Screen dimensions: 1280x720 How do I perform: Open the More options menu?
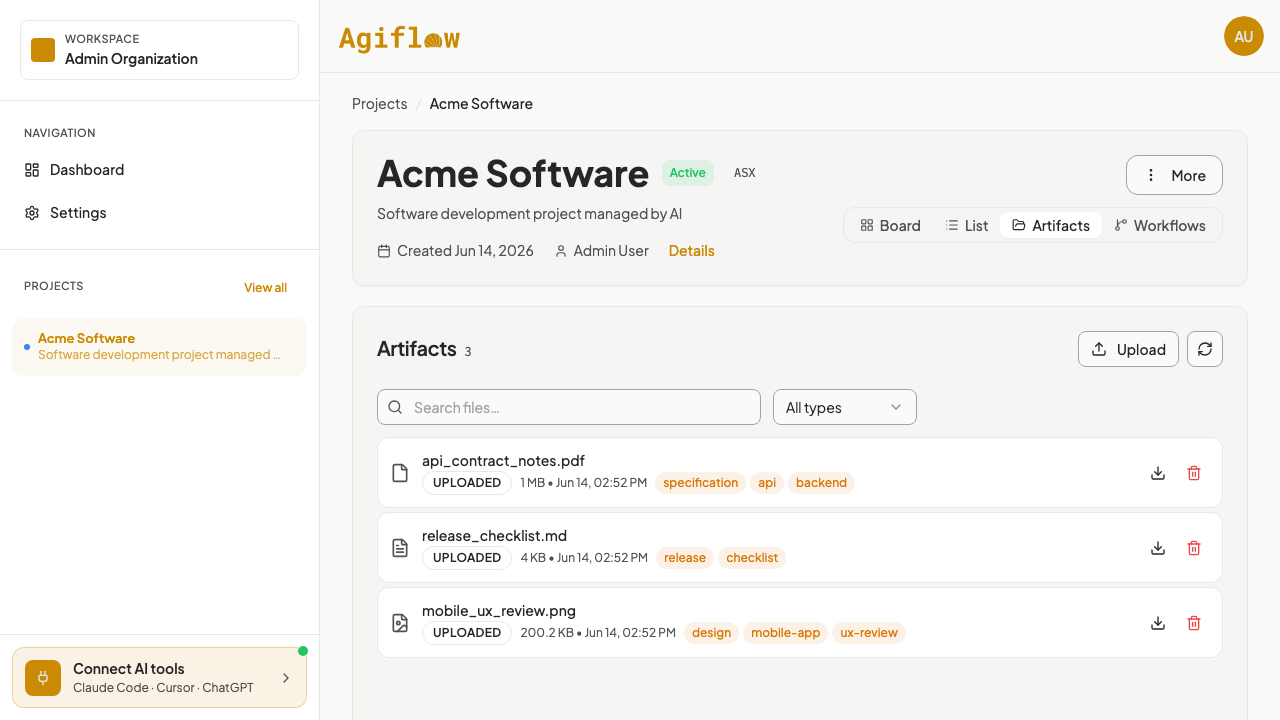click(x=1174, y=175)
